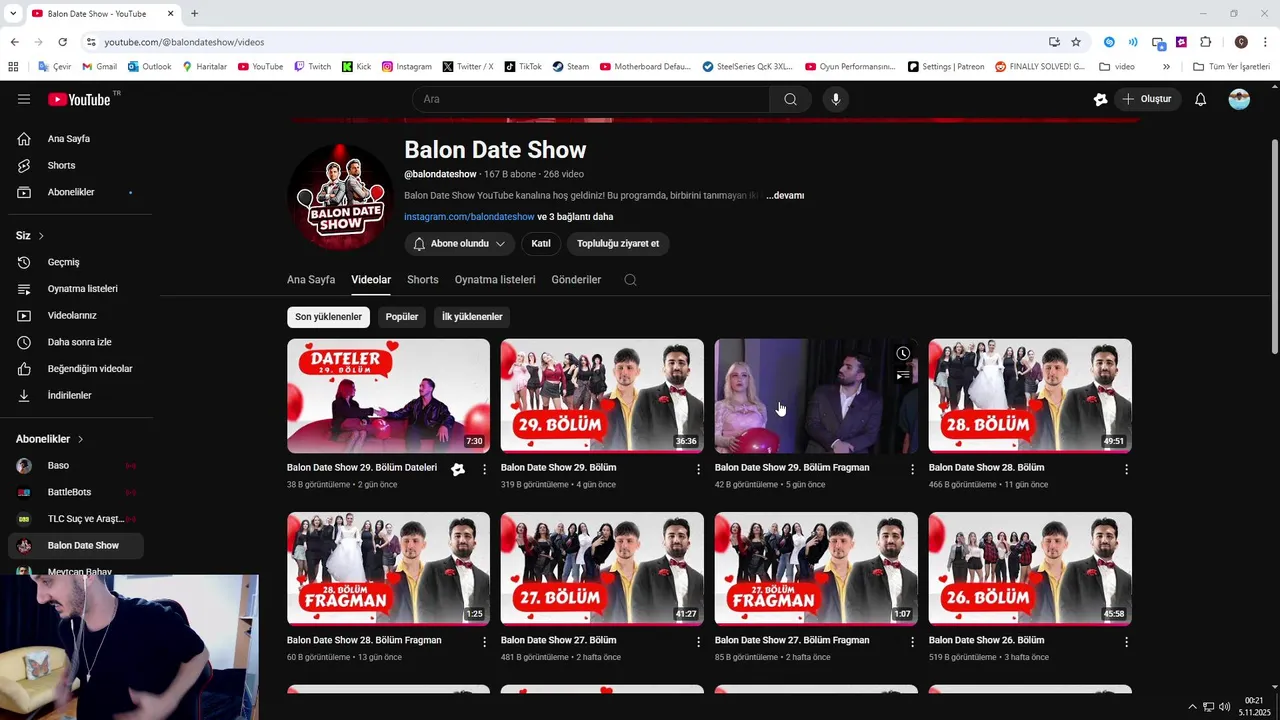Bookmark this page with star icon
This screenshot has width=1280, height=720.
[1076, 42]
